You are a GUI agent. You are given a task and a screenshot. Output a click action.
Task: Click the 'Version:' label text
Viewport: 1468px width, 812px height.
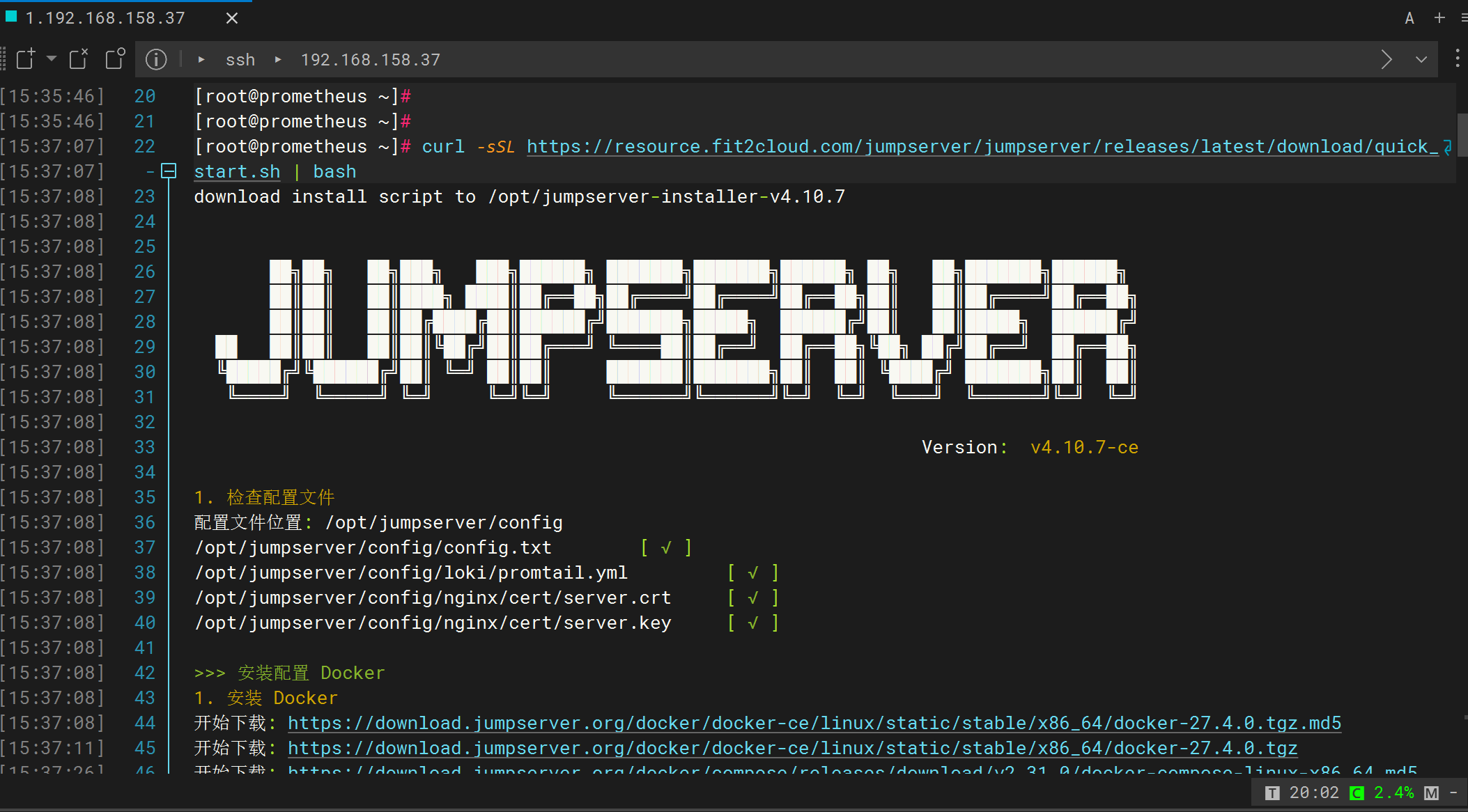(965, 447)
